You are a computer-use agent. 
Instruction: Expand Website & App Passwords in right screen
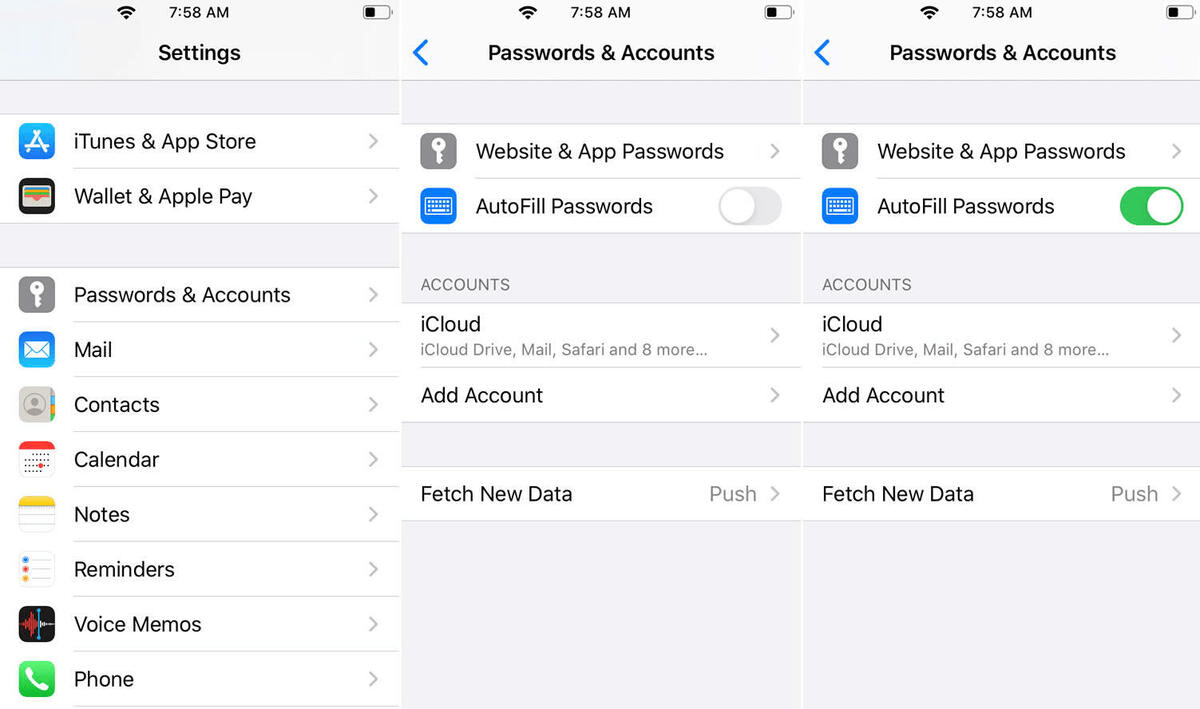[1002, 151]
